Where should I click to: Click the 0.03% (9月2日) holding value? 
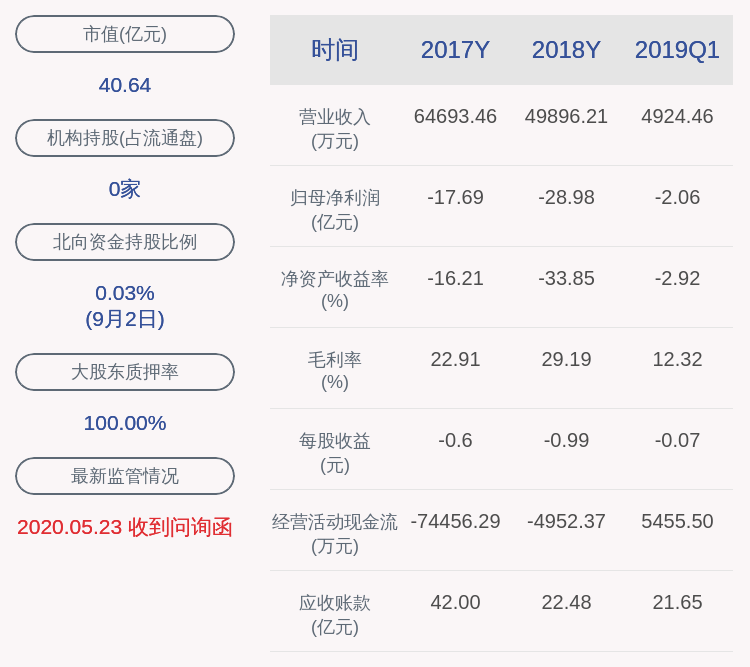(125, 305)
